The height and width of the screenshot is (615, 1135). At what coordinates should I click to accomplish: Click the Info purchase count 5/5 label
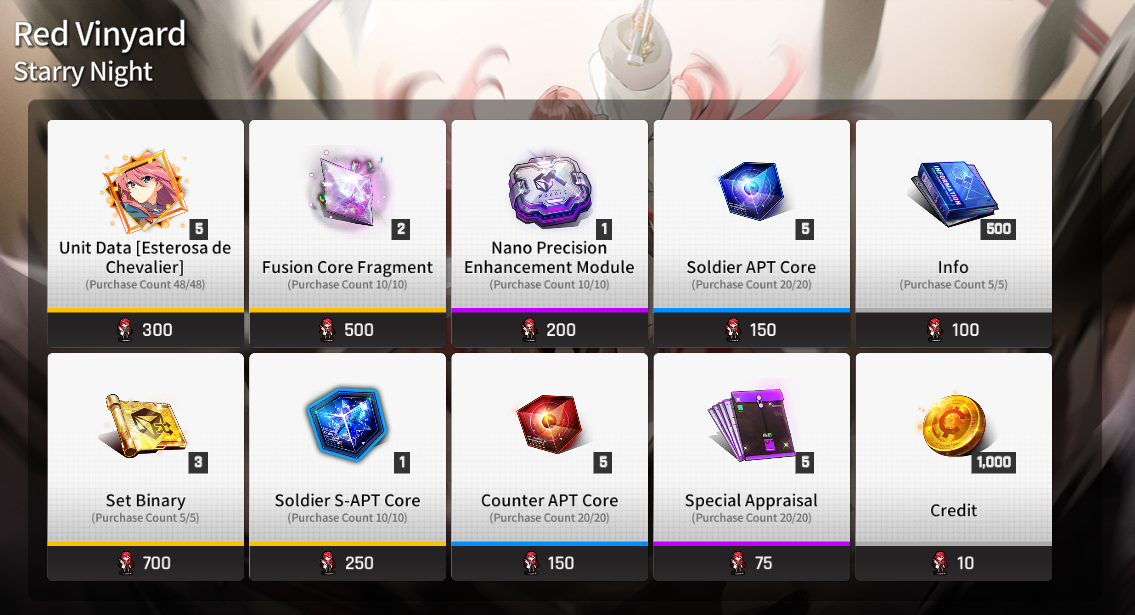coord(953,284)
